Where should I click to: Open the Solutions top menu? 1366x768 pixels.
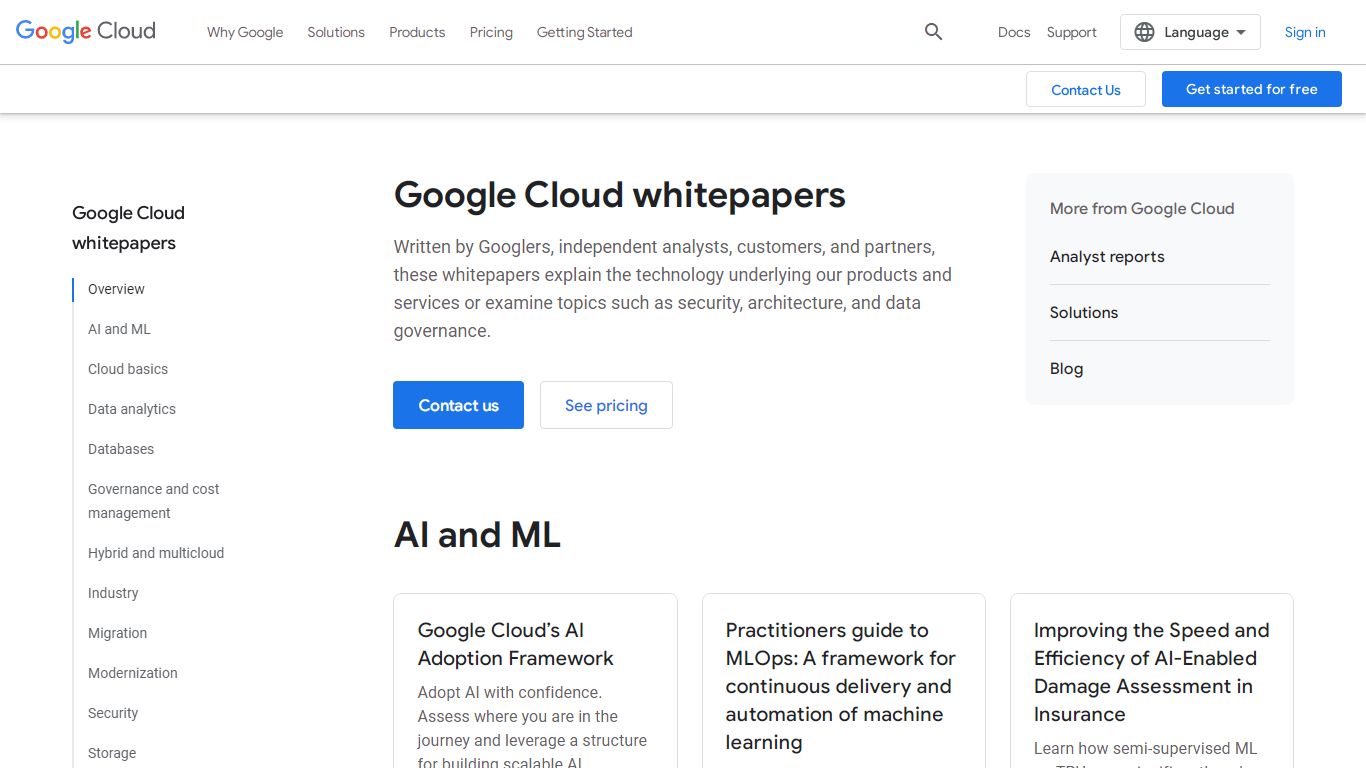click(x=336, y=32)
